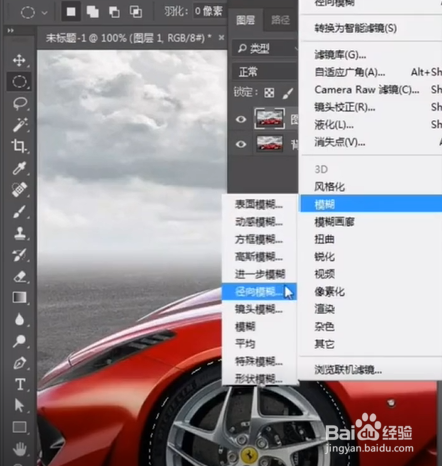Select the Clone Stamp tool
The width and height of the screenshot is (442, 466).
point(20,233)
